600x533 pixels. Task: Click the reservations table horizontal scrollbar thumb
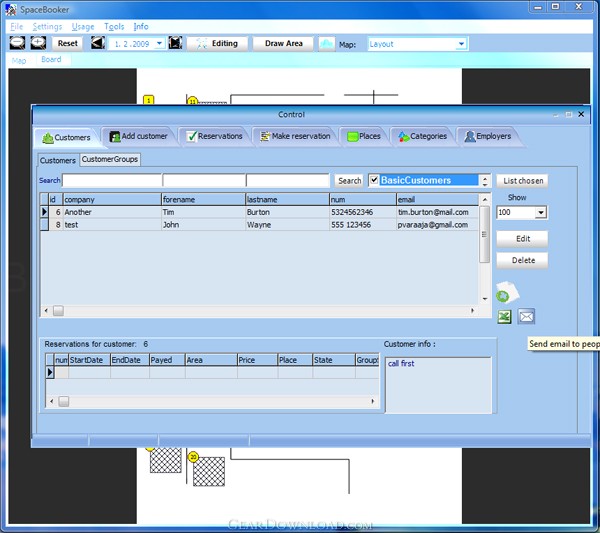point(64,401)
